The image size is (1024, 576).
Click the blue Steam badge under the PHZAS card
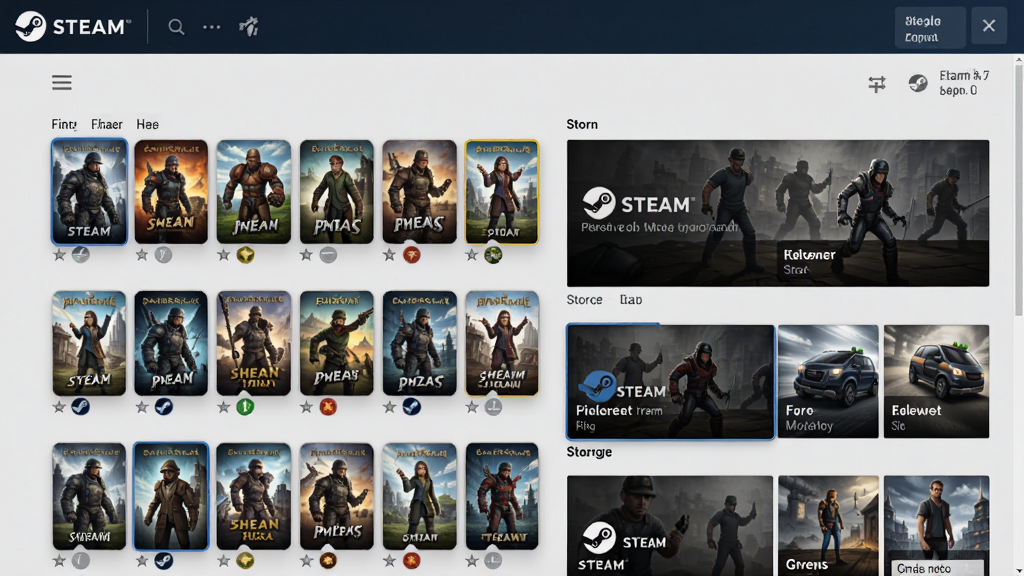click(411, 406)
